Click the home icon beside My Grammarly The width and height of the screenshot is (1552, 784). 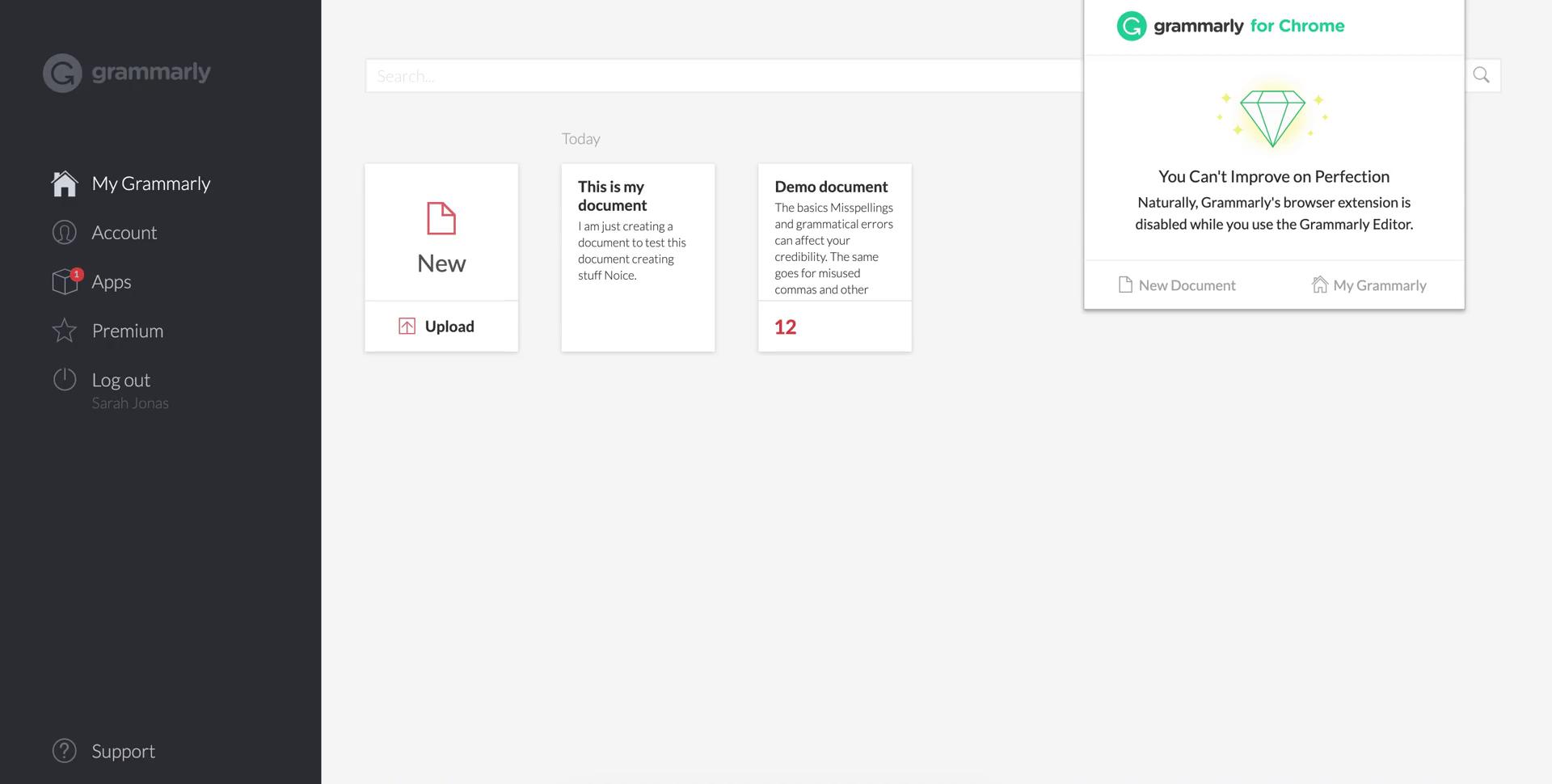point(65,183)
